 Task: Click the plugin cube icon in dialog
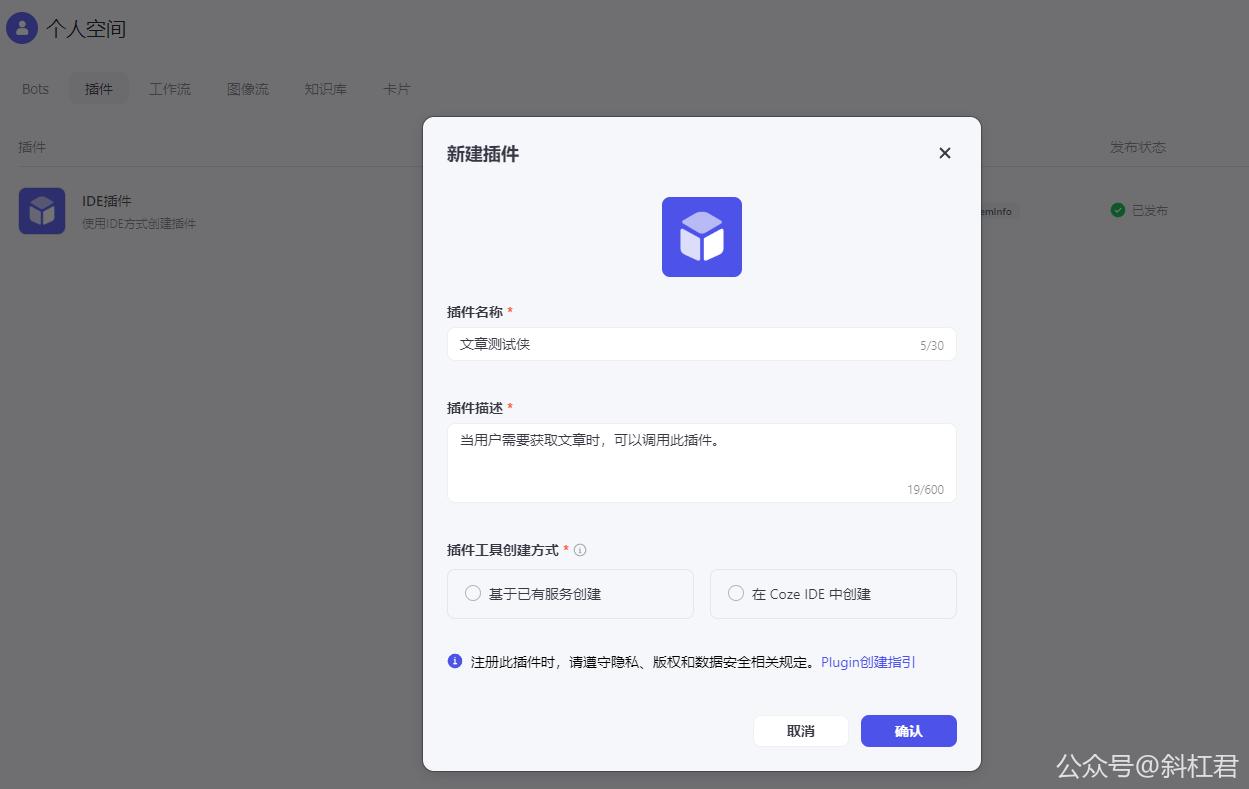click(702, 237)
